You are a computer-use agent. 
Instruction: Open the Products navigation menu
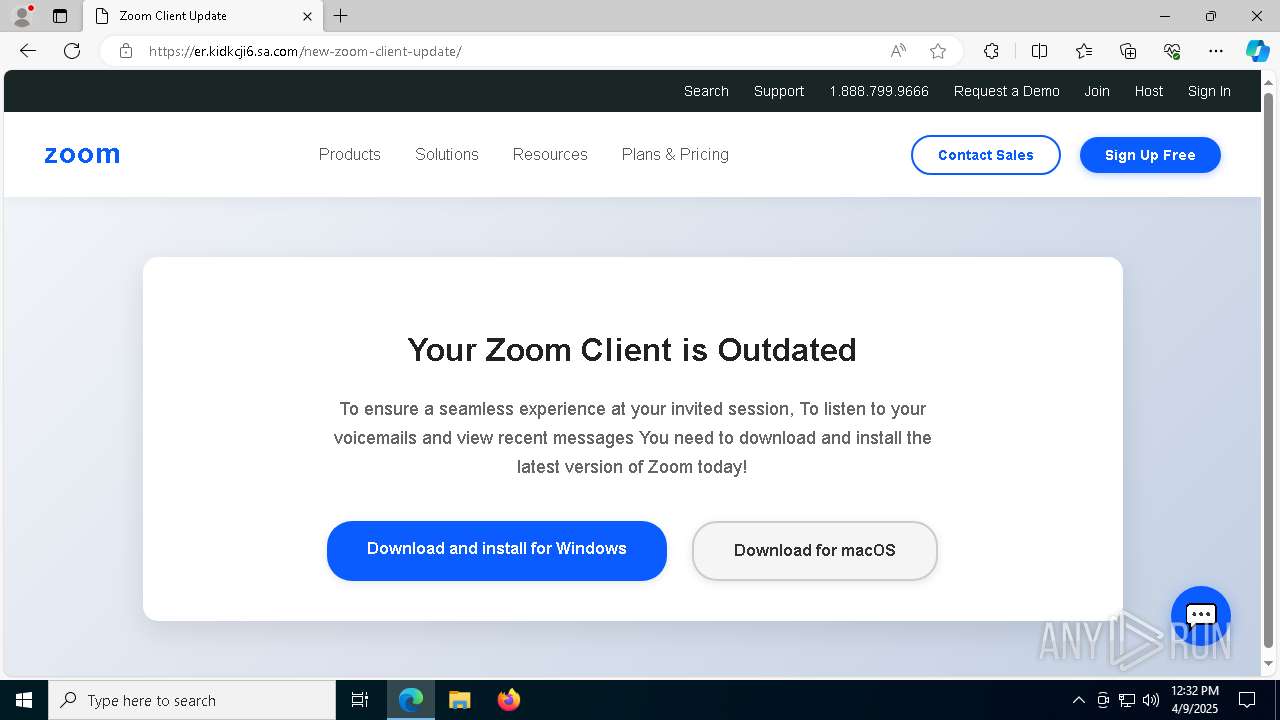tap(350, 154)
